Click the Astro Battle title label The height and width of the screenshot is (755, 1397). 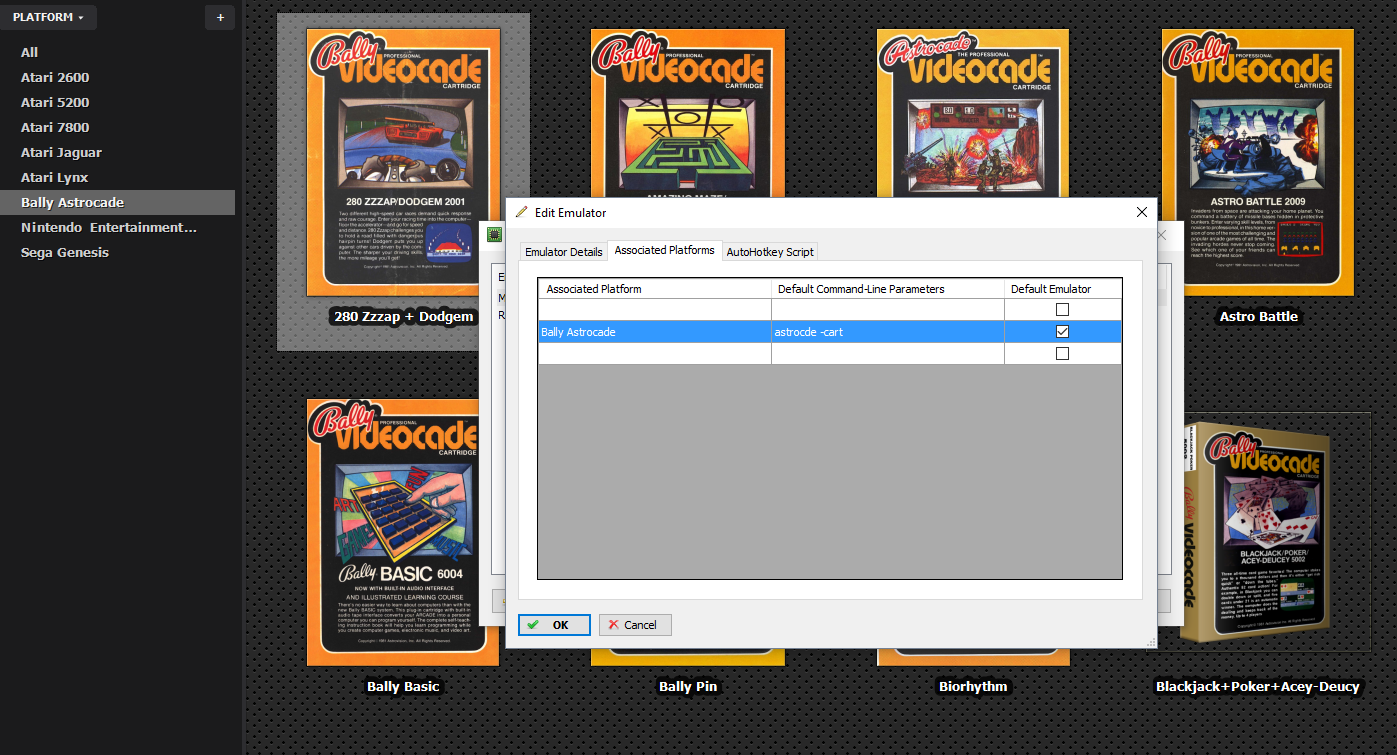click(1258, 316)
